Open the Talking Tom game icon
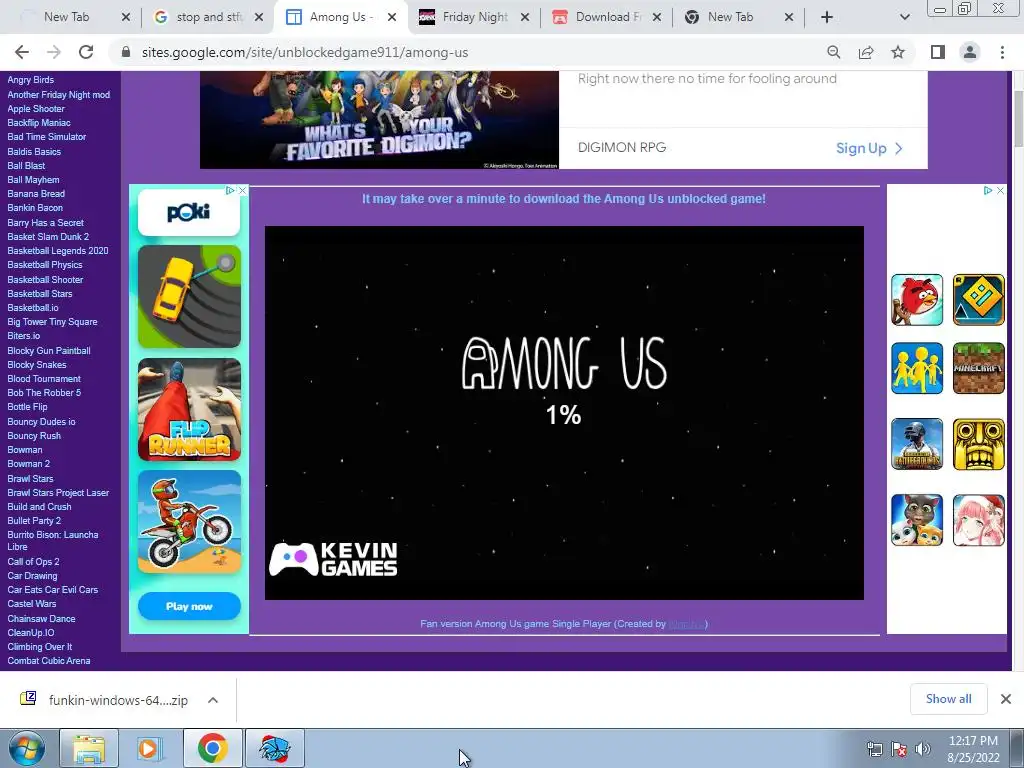The height and width of the screenshot is (768, 1024). click(x=917, y=520)
